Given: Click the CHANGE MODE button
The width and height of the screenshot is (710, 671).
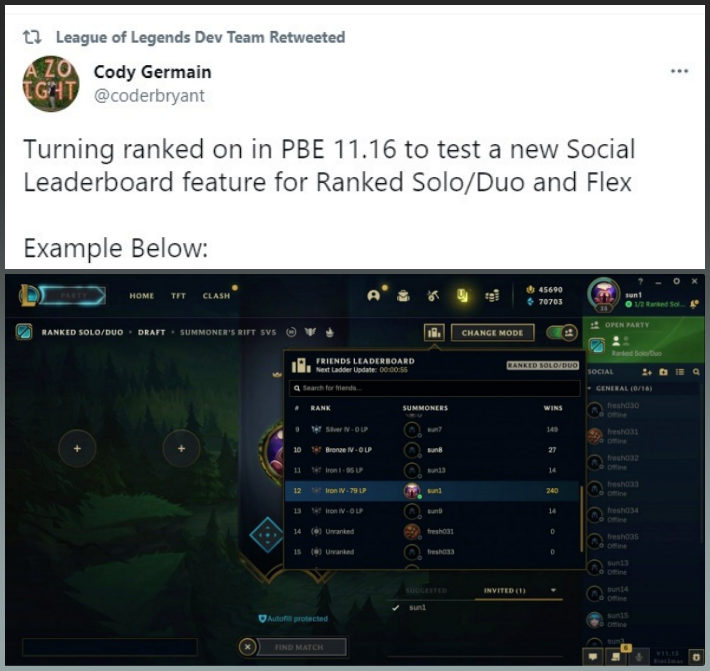Looking at the screenshot, I should coord(492,333).
